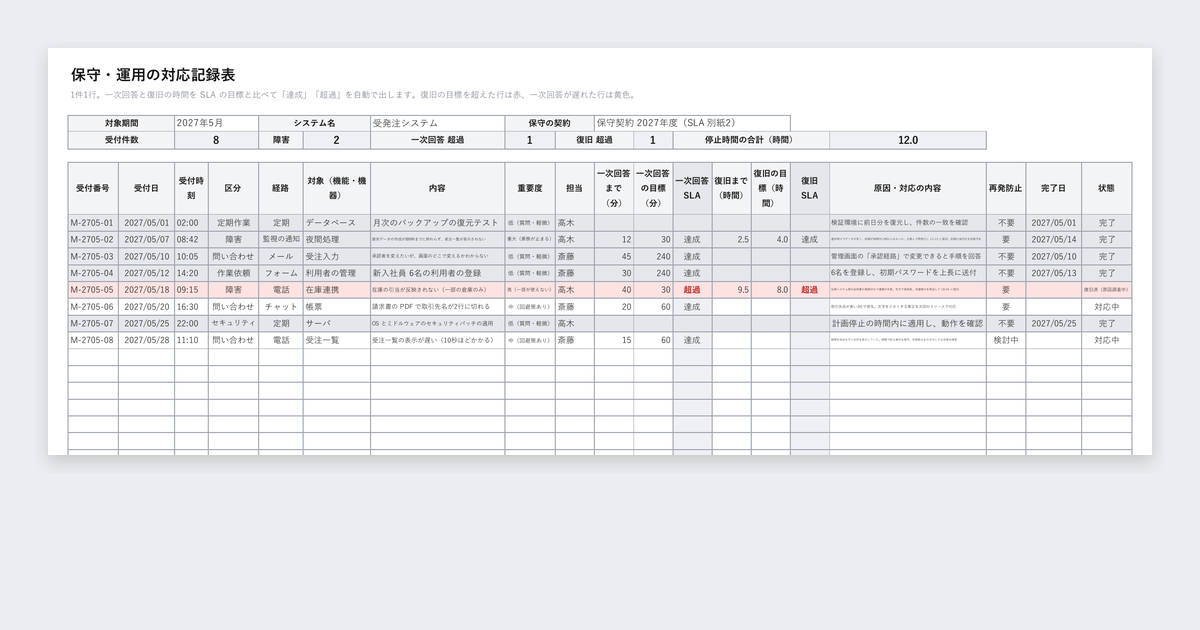
Task: Click the 45 minute value in M-2705-03 row
Action: click(614, 256)
